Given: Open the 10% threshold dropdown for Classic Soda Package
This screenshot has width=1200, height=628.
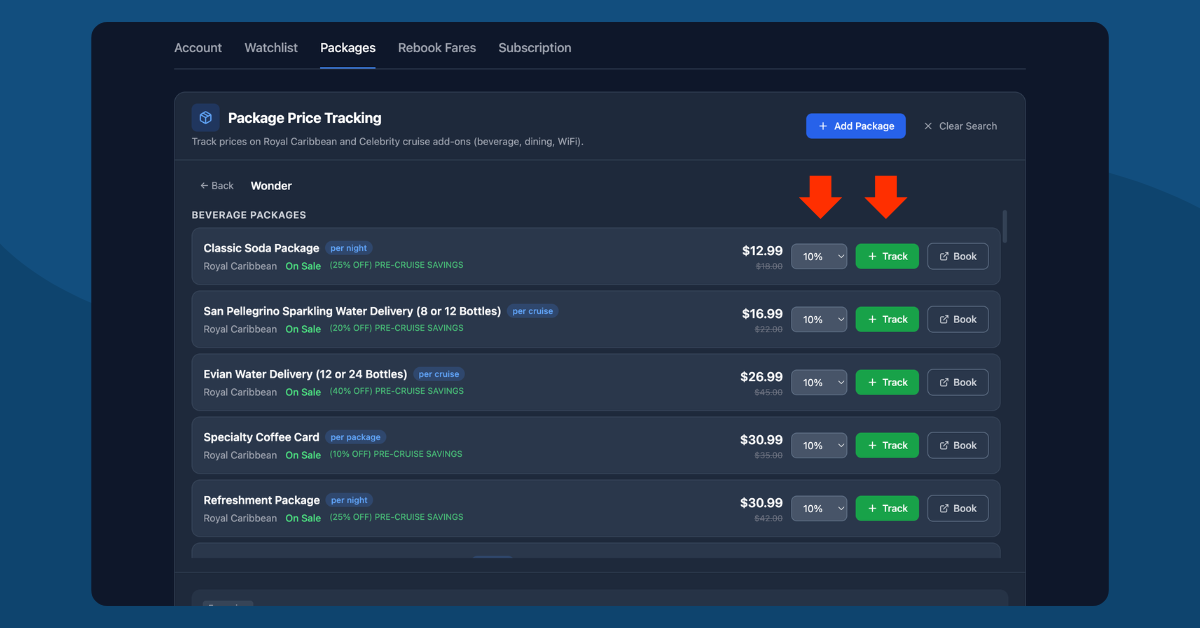Looking at the screenshot, I should click(819, 256).
